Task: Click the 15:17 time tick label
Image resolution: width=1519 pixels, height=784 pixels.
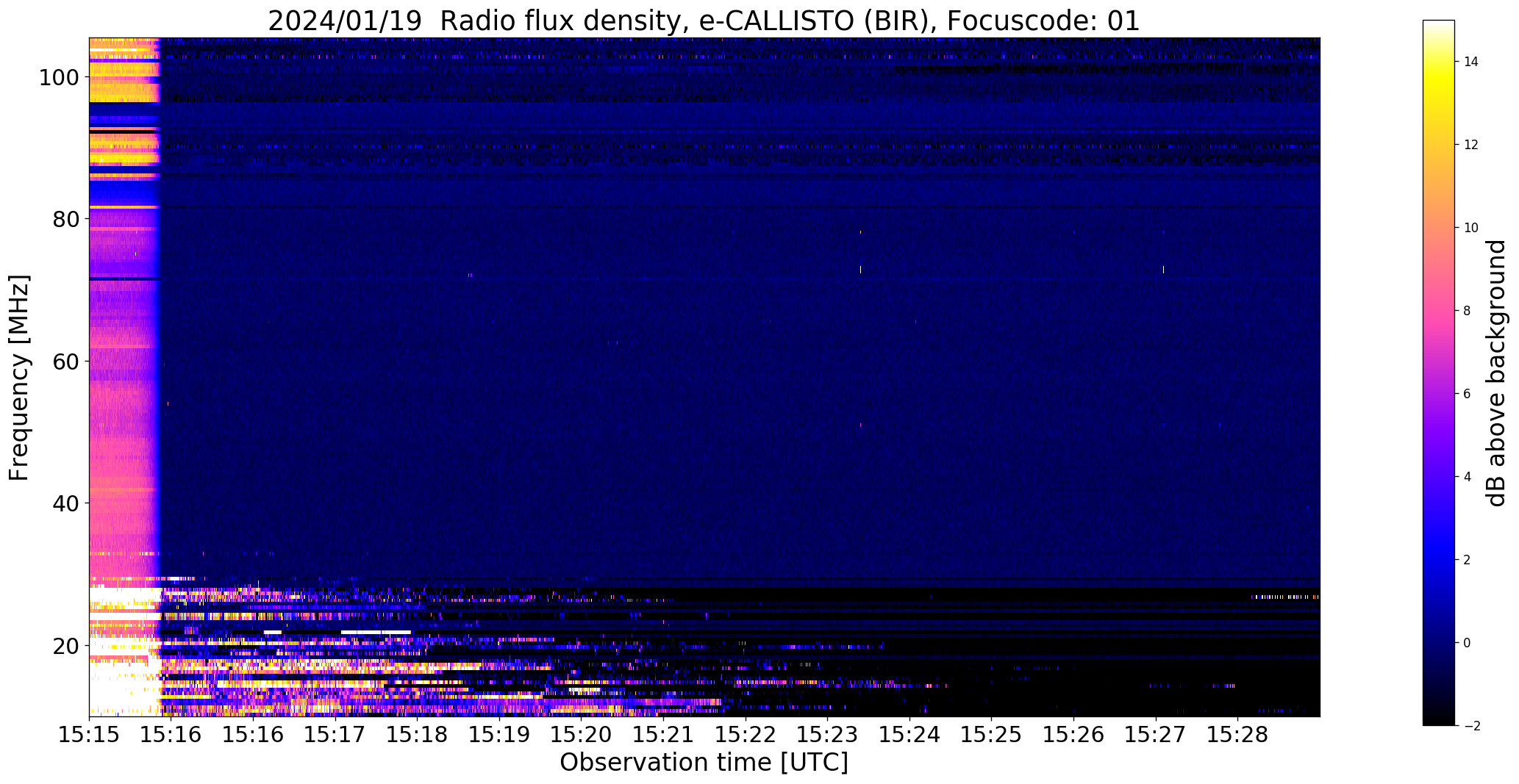Action: (335, 735)
